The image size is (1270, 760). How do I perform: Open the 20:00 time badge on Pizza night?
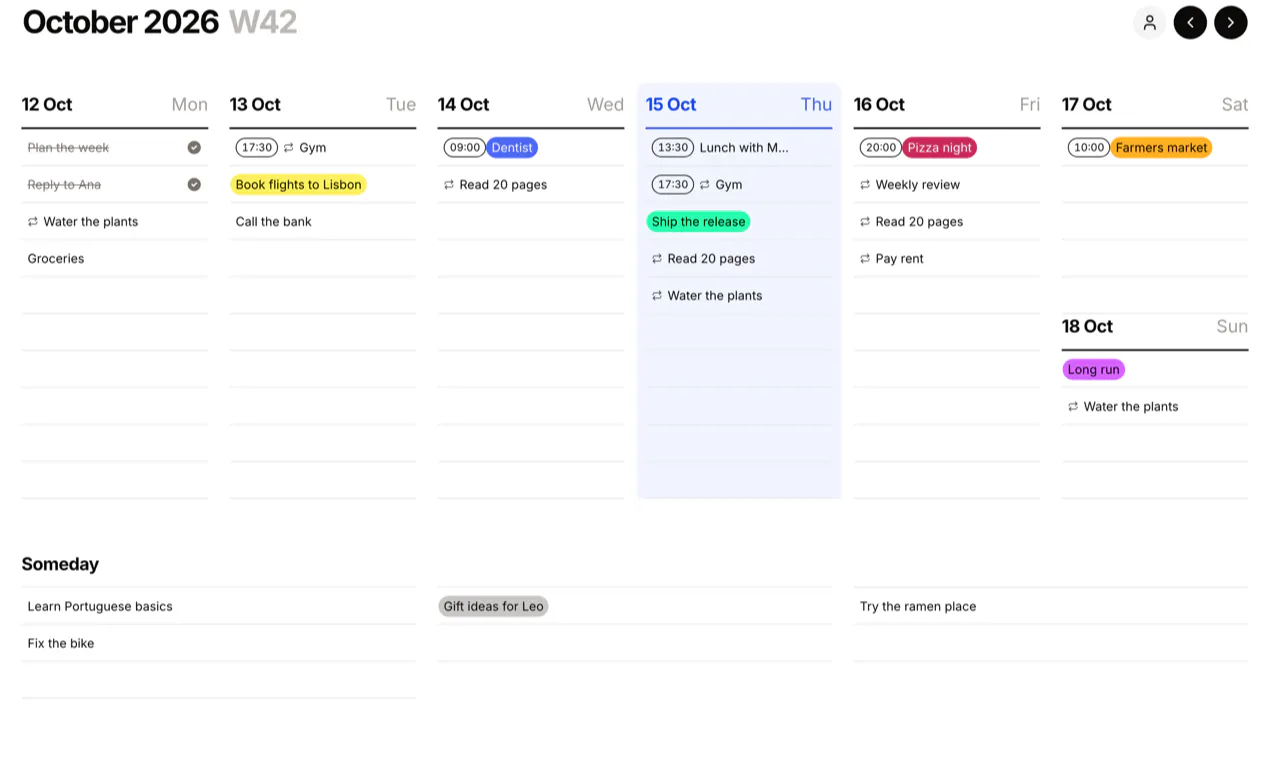tap(881, 148)
